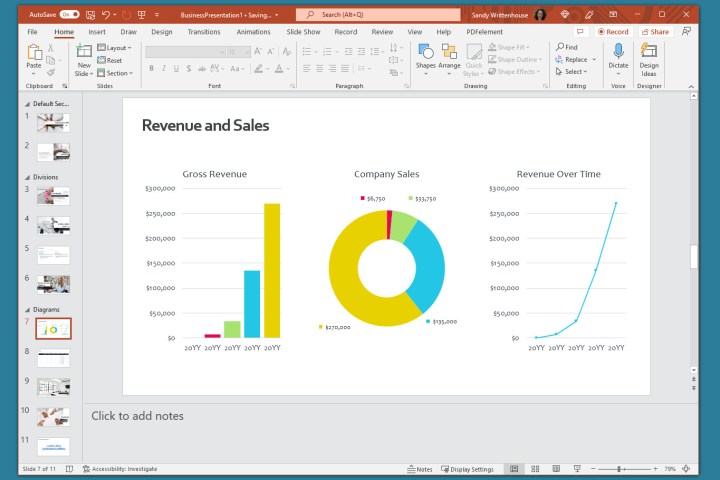Click the Record button
720x480 pixels.
click(613, 31)
